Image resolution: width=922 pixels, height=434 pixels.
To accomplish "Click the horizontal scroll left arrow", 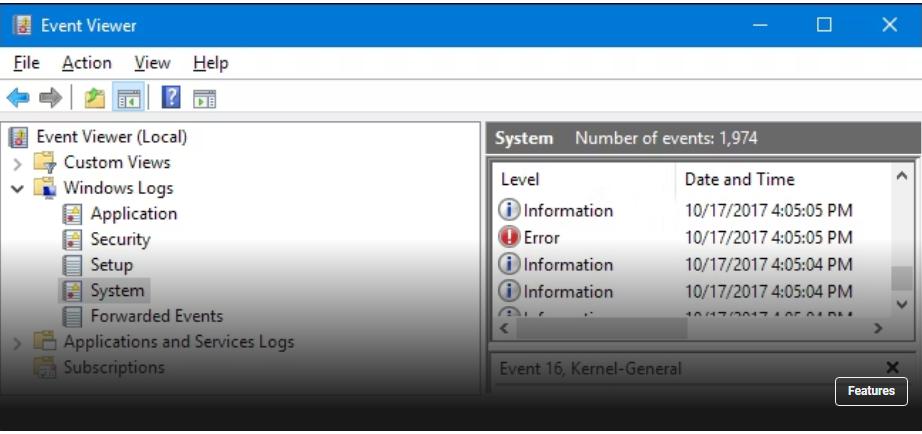I will click(503, 328).
